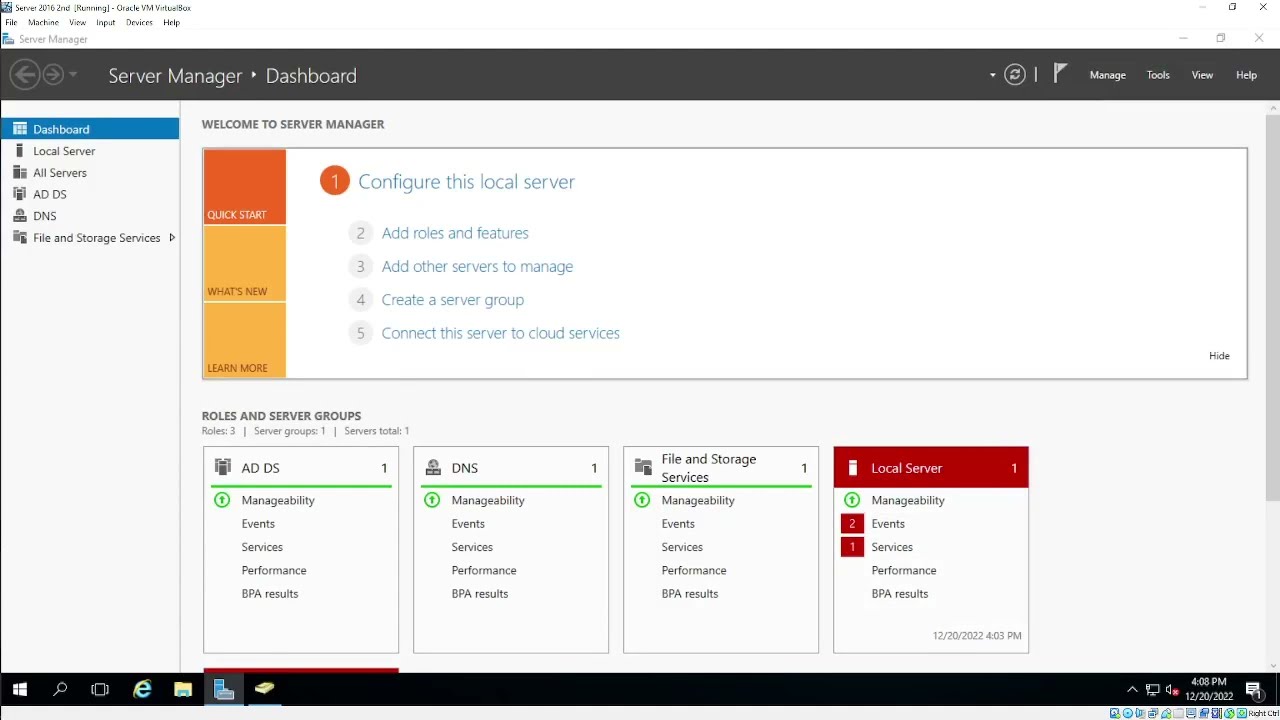Open BPA results in AD DS tile
1280x720 pixels.
[270, 594]
